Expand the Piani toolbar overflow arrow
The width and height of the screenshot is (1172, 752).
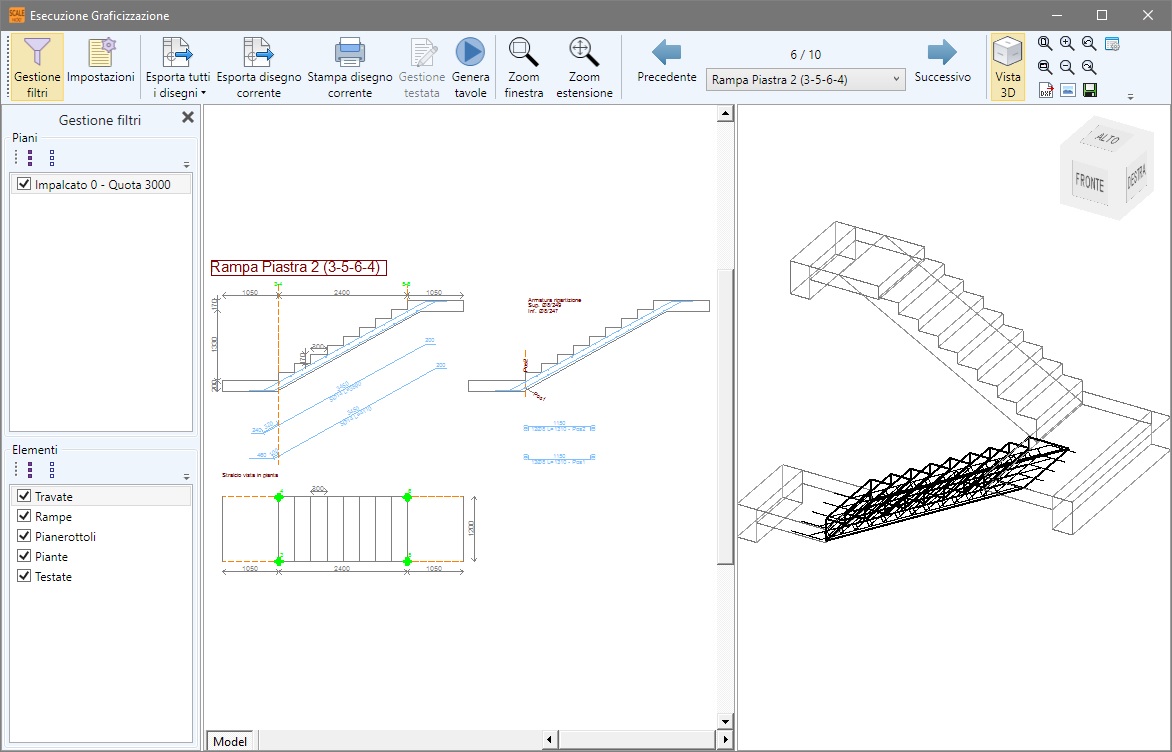186,164
